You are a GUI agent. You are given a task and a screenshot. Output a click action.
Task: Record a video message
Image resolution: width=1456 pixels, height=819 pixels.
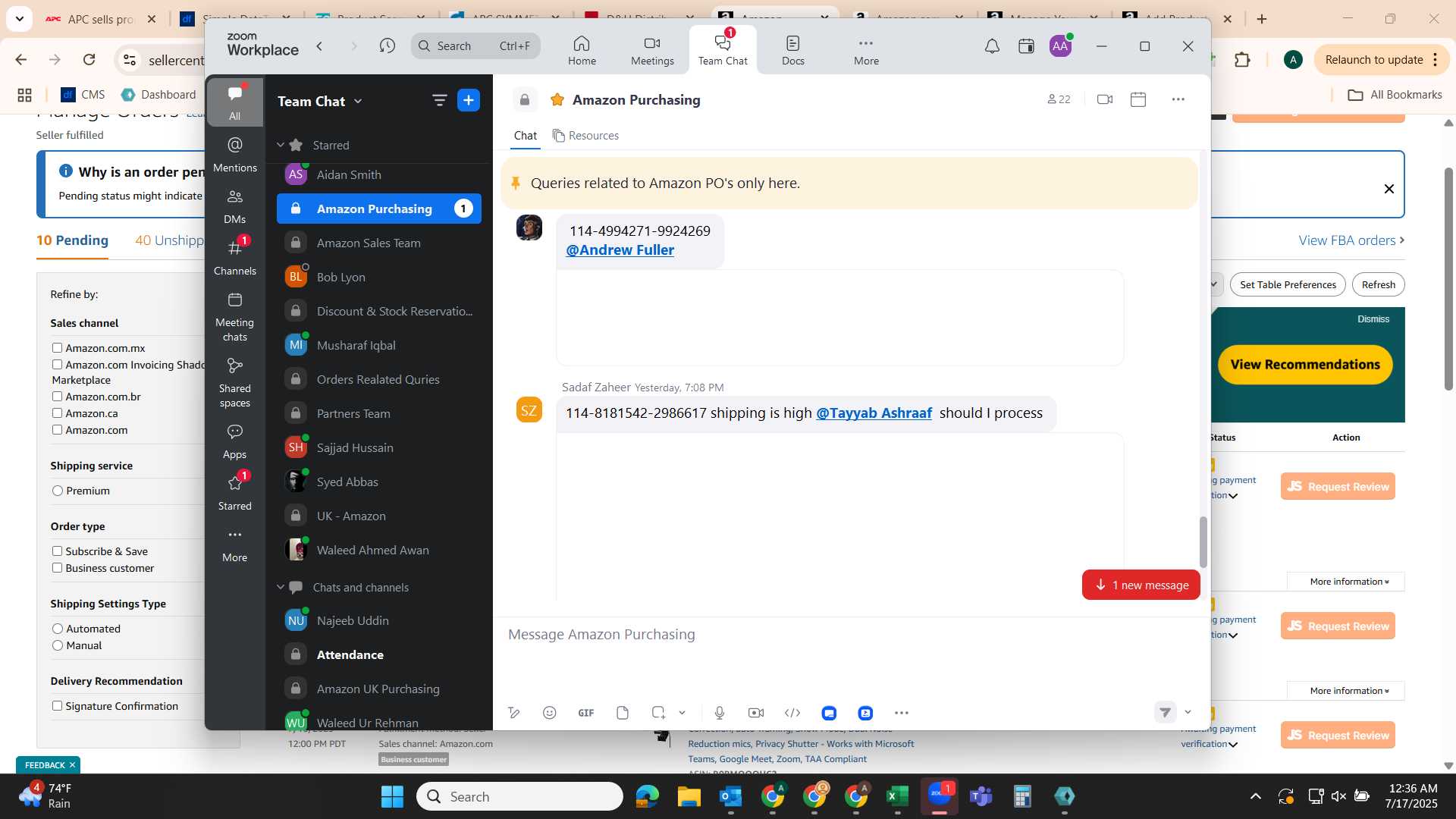click(756, 713)
